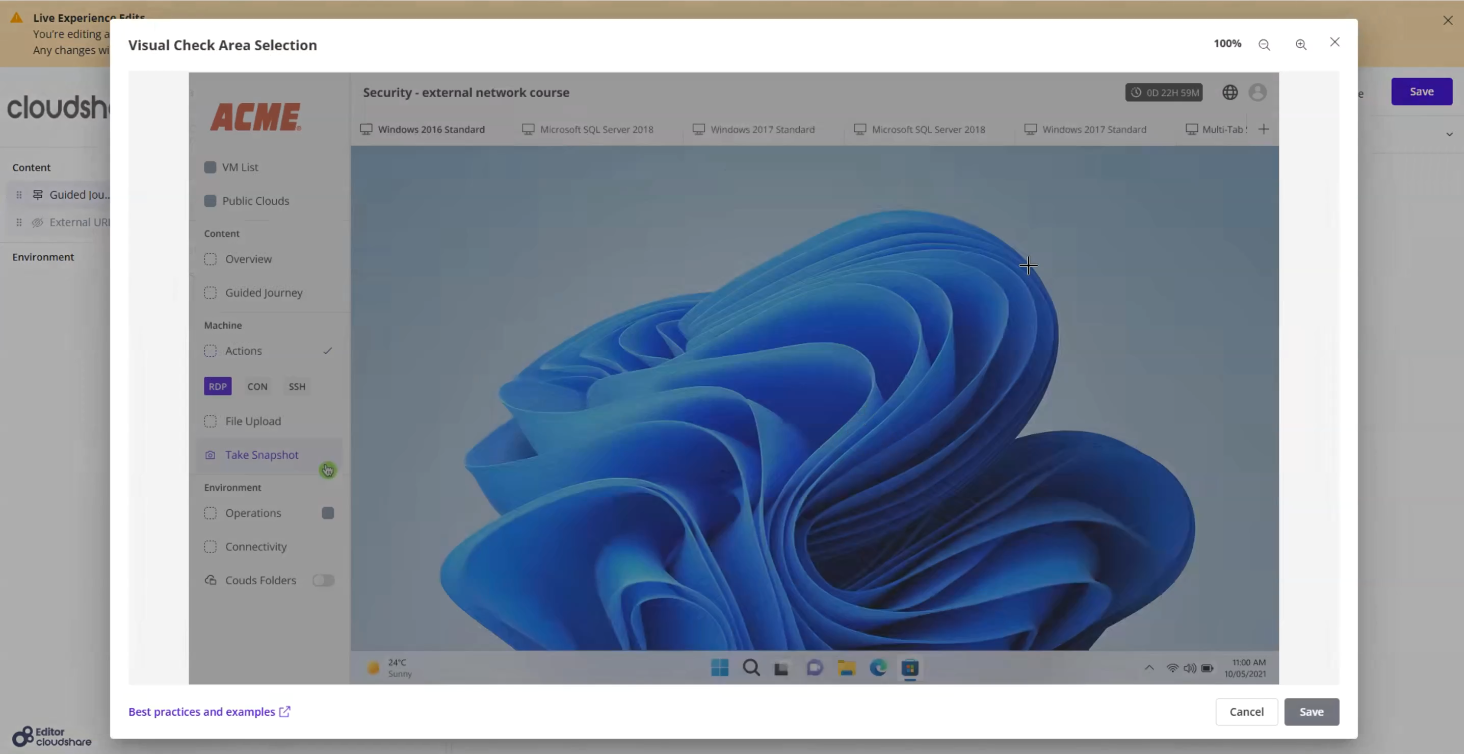Open the globe language icon

[1230, 92]
